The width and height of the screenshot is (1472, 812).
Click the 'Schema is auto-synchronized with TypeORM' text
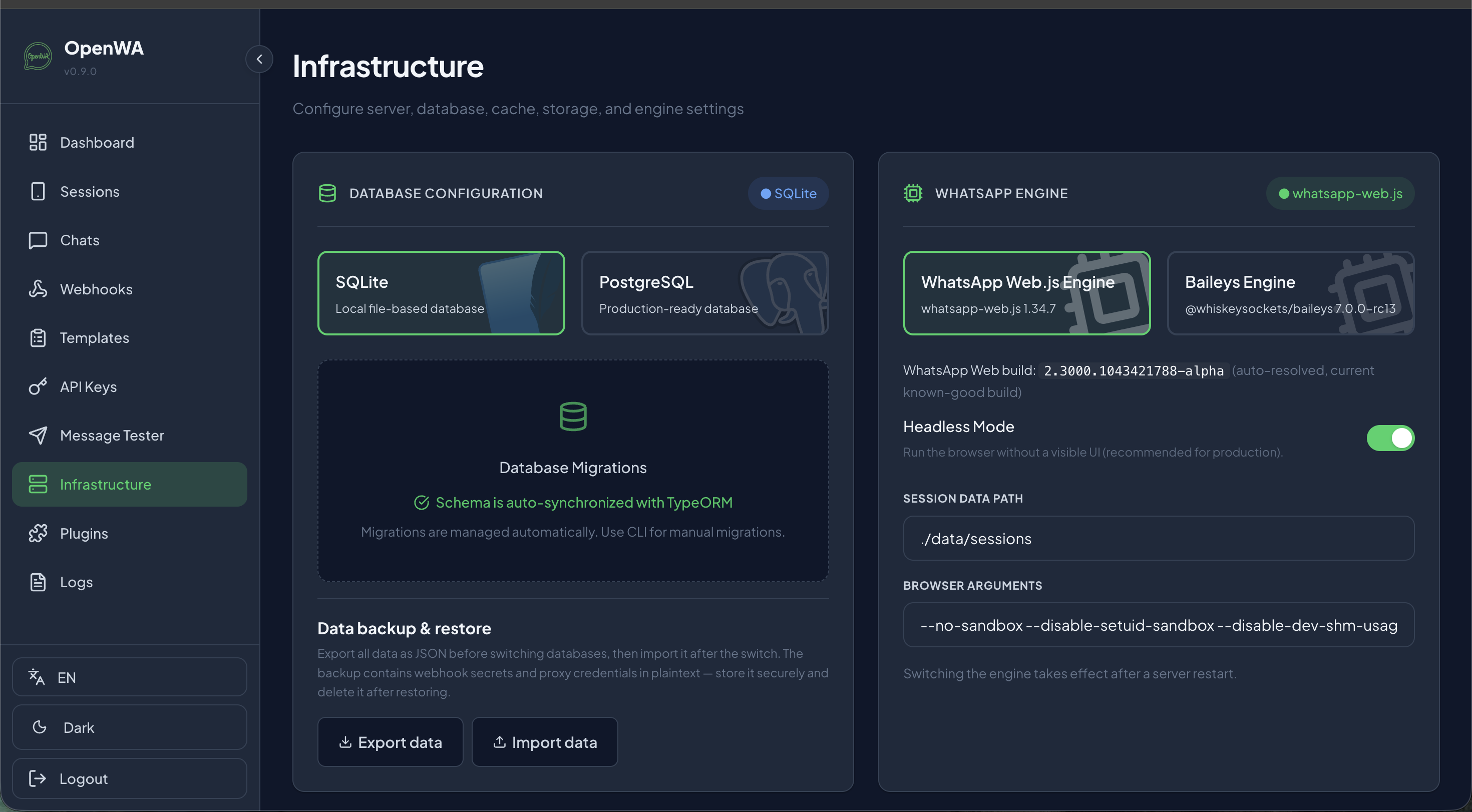click(x=584, y=502)
